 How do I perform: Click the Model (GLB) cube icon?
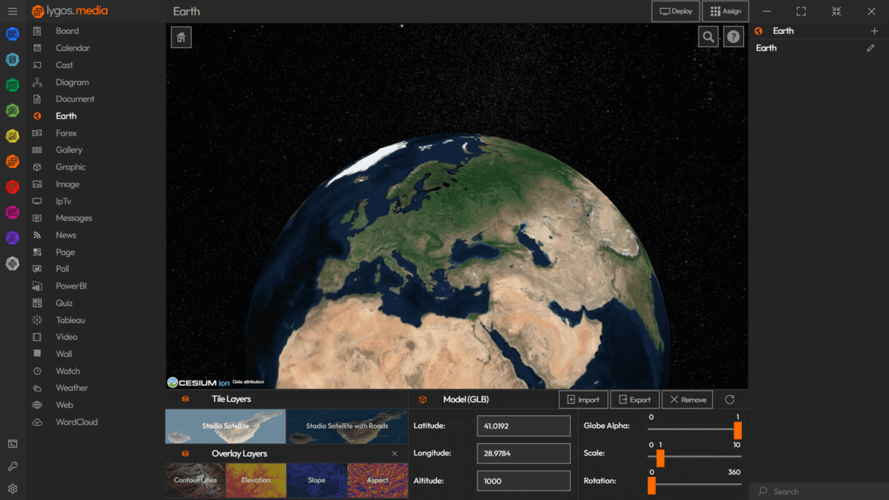[x=423, y=400]
